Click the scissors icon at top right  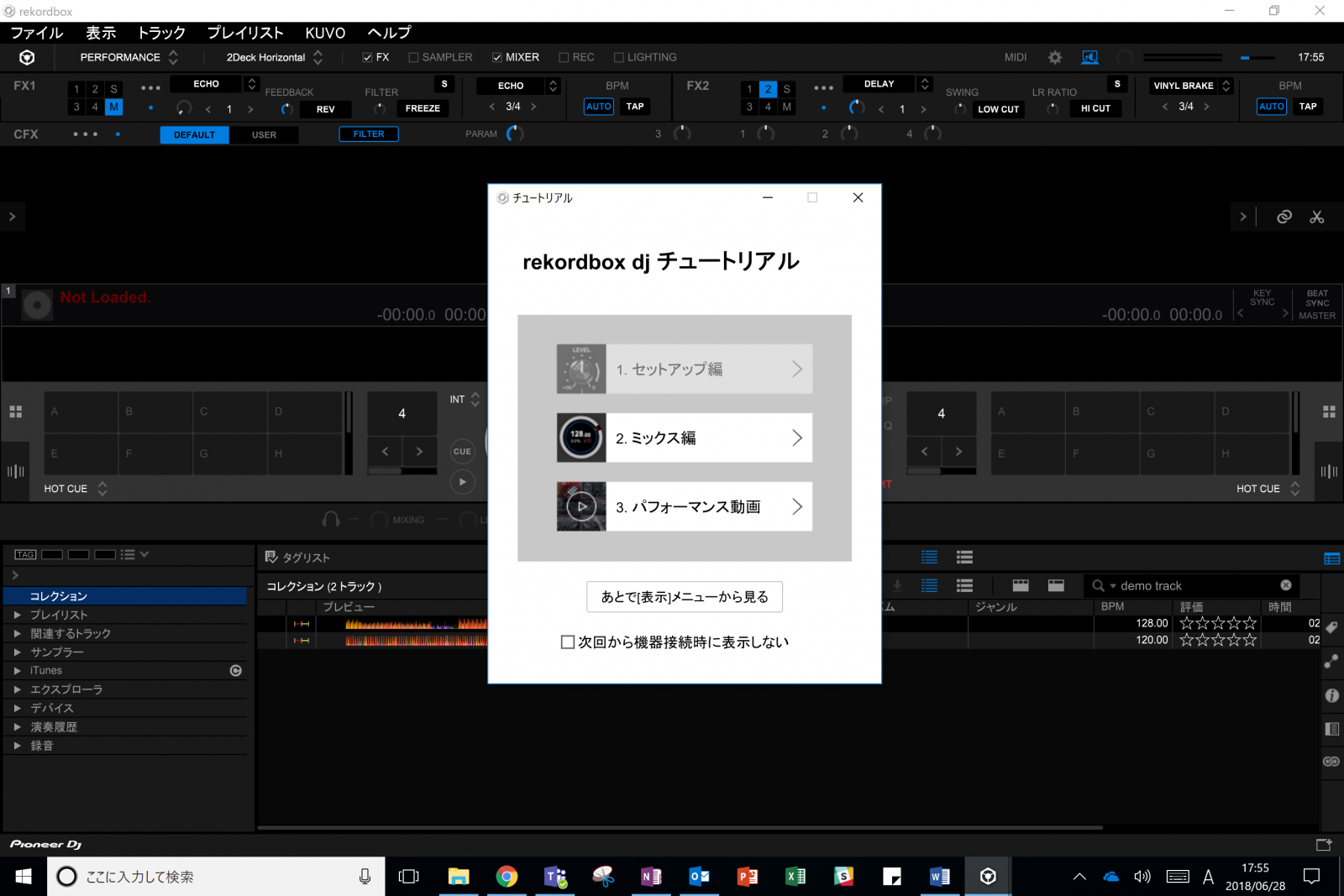point(1316,217)
